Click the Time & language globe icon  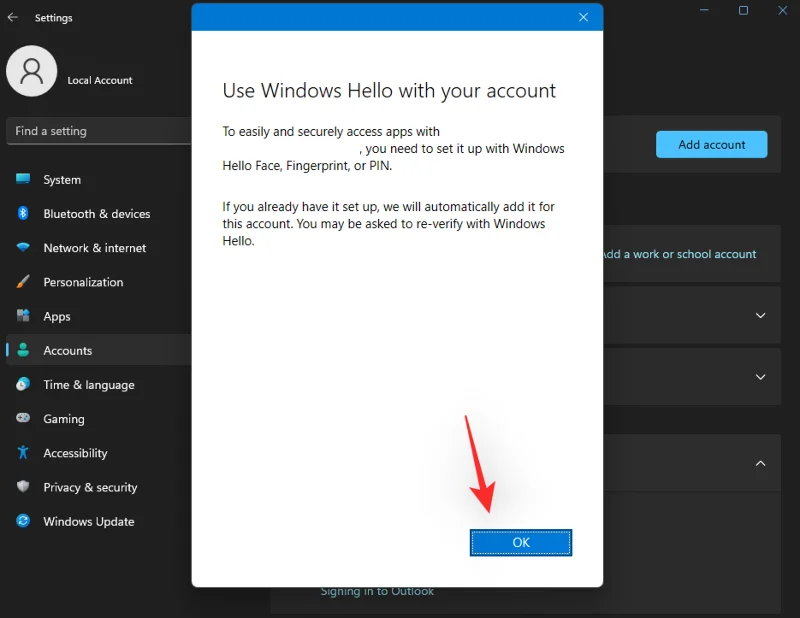click(x=23, y=384)
